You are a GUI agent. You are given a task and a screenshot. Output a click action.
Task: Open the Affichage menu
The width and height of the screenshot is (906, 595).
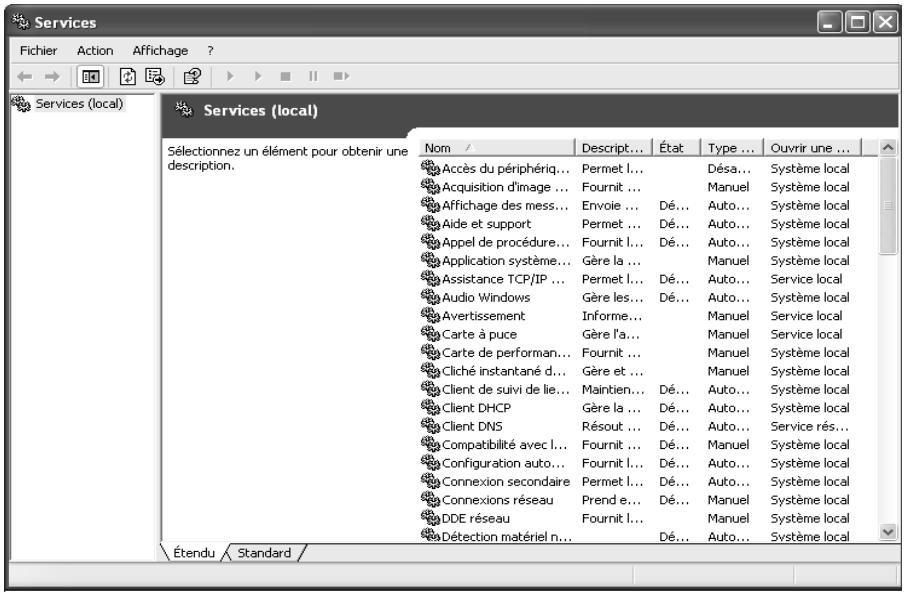click(160, 51)
